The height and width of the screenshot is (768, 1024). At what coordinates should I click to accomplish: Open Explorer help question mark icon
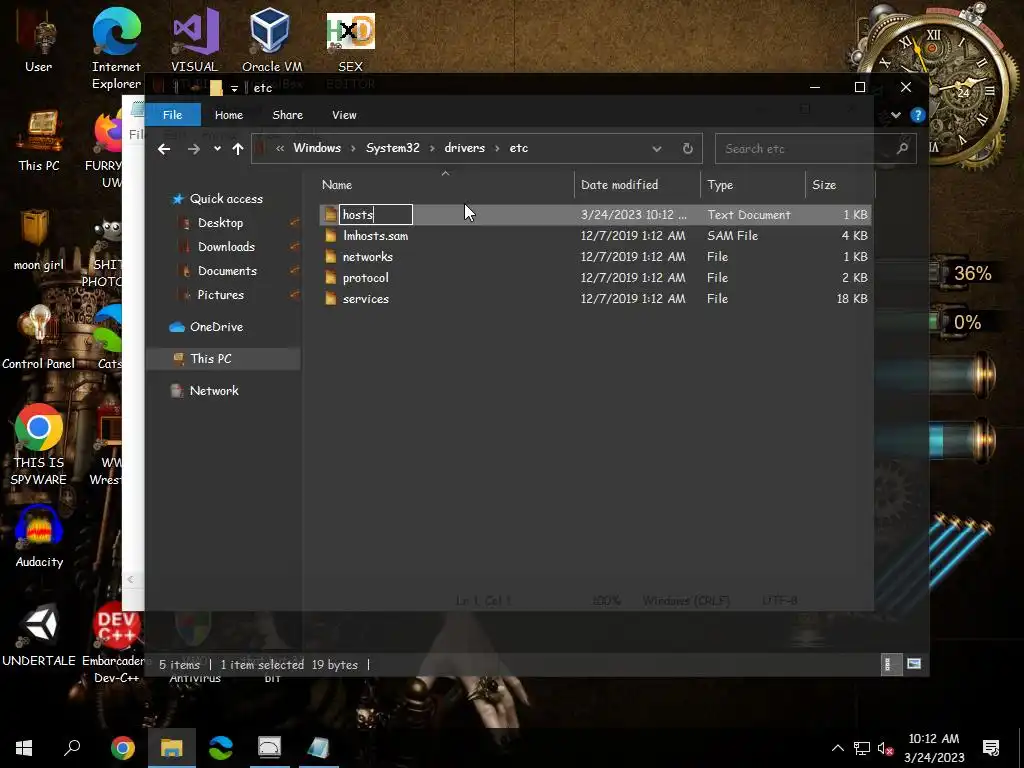click(x=918, y=115)
